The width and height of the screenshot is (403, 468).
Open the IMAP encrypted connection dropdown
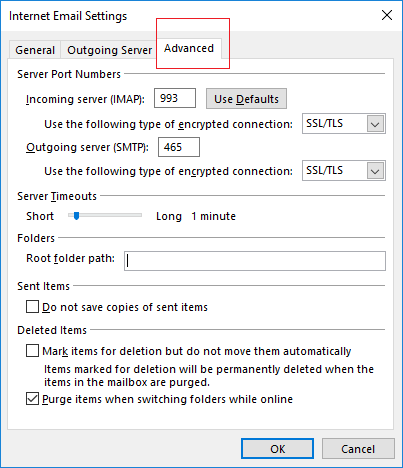coord(344,124)
